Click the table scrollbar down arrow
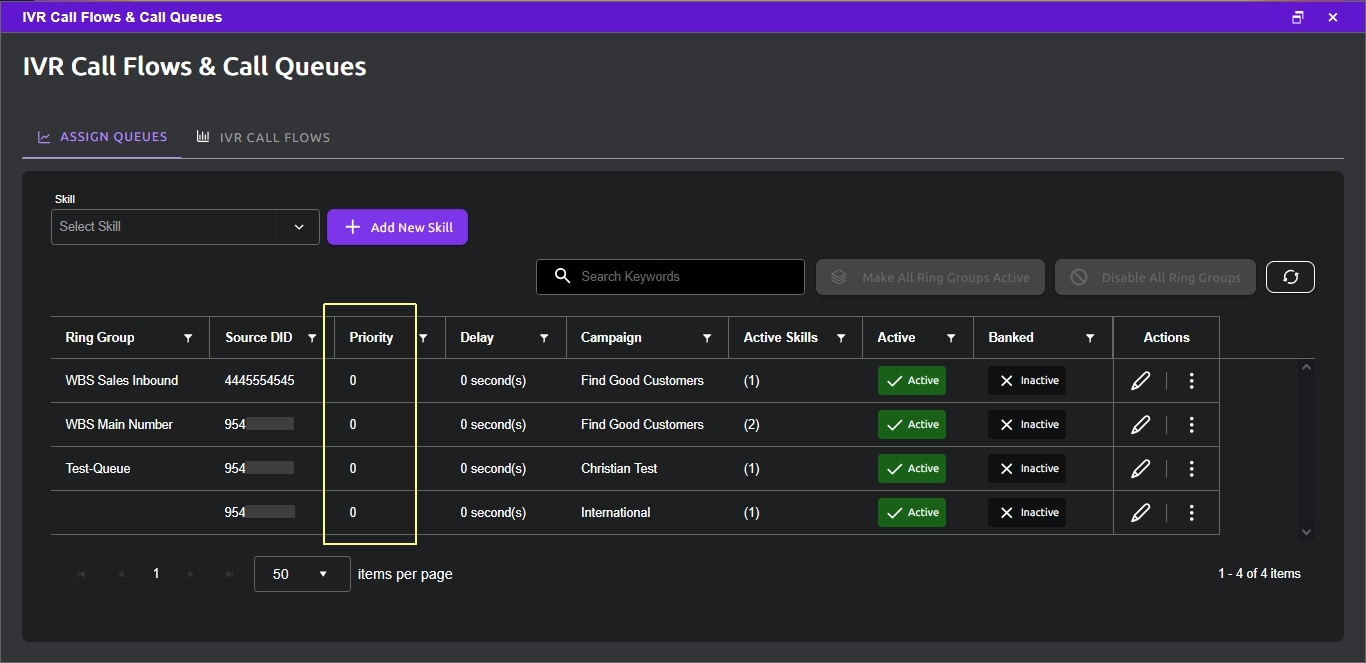This screenshot has height=663, width=1366. coord(1306,531)
